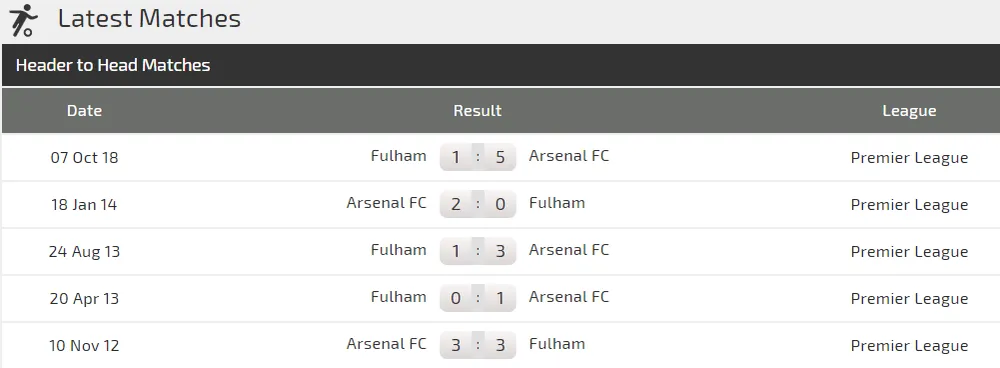Click the Result column header

tap(477, 110)
